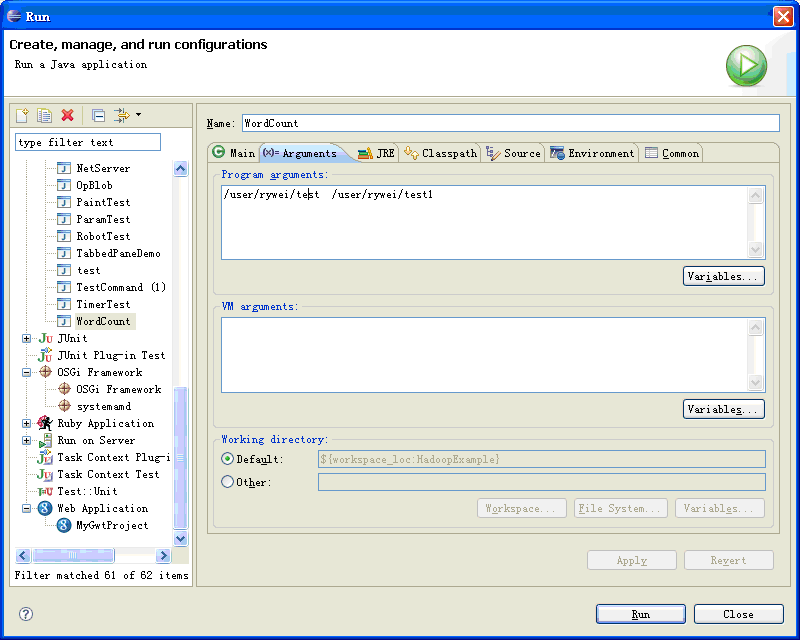
Task: Click the green Run arrow banner graphic
Action: pyautogui.click(x=746, y=65)
